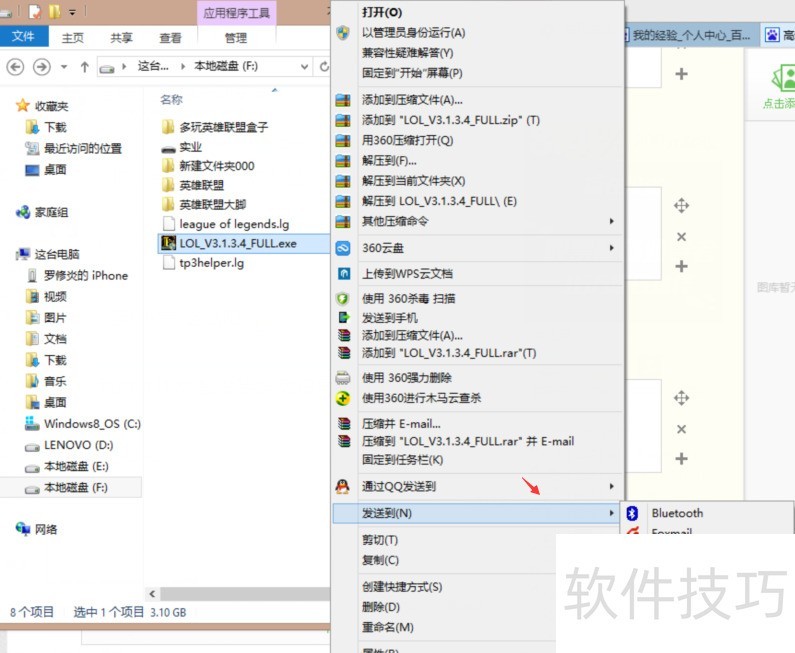Select the 多玩英雄联盟盒子 folder
The image size is (795, 653).
point(224,127)
